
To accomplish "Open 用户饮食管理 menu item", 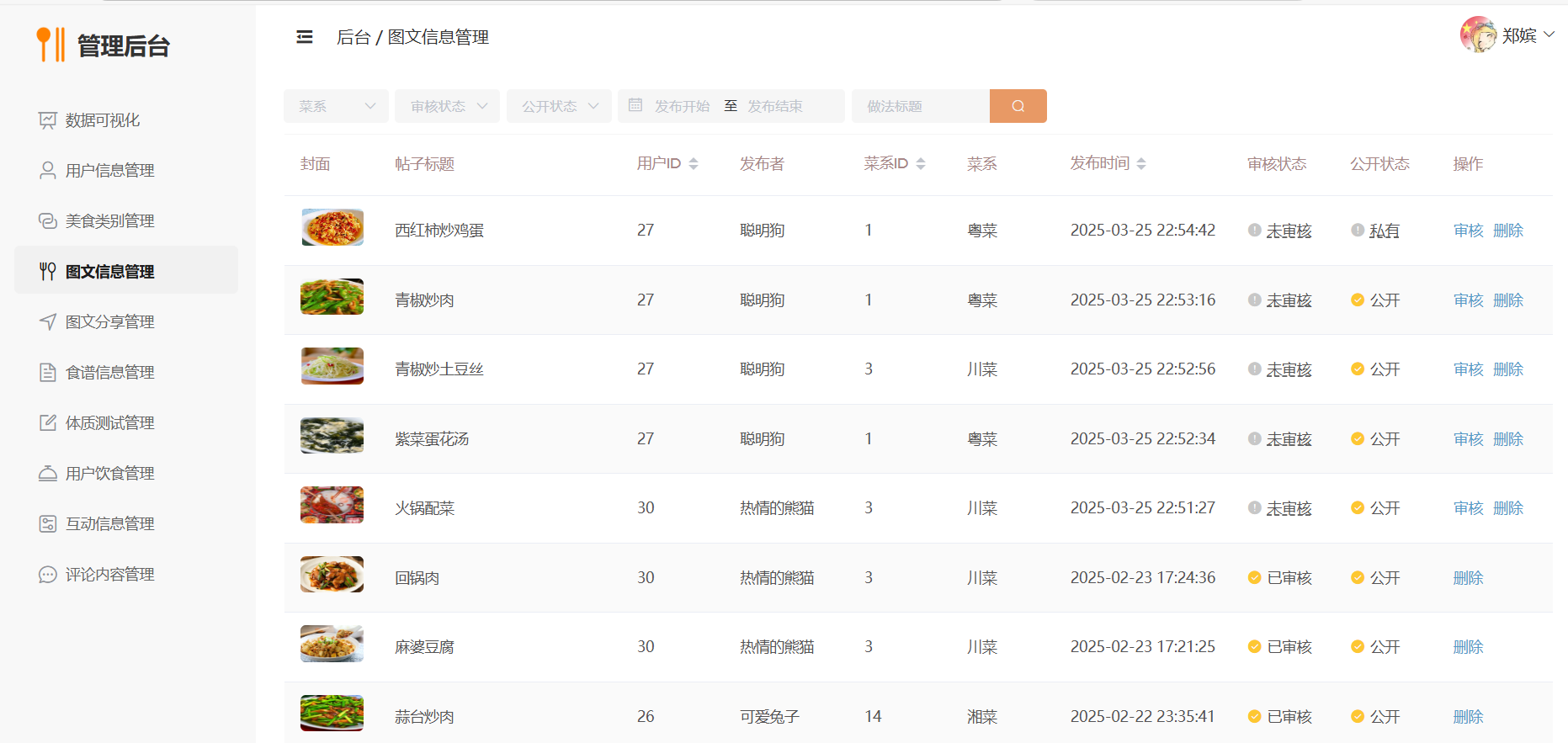I will (126, 473).
